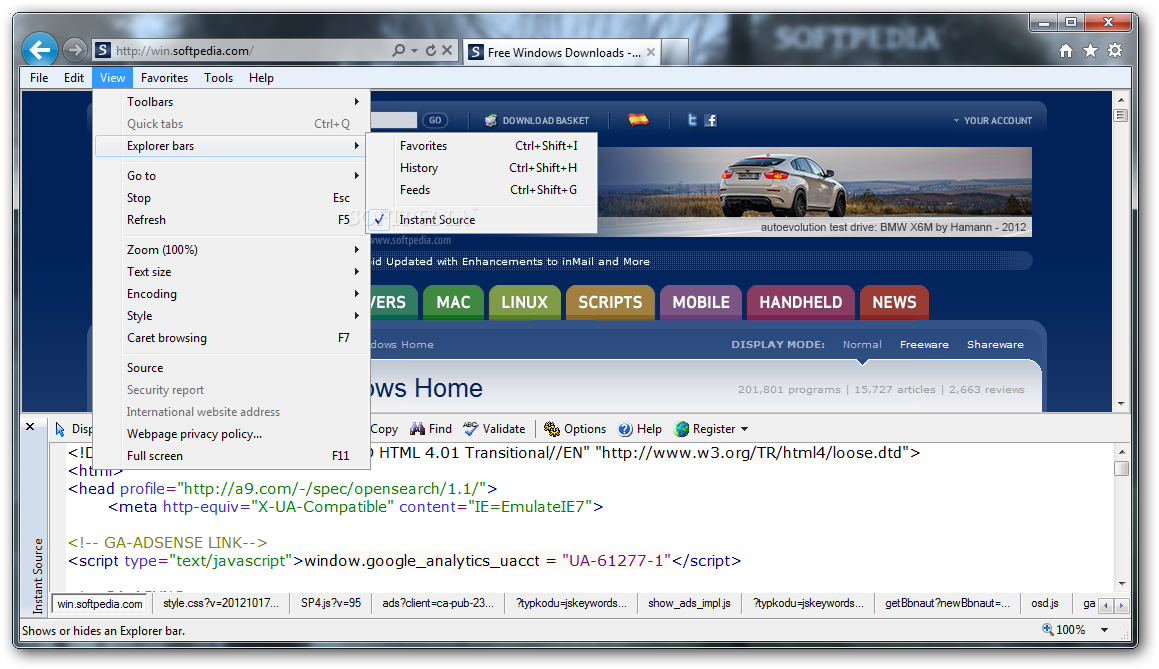This screenshot has height=669, width=1159.
Task: Click the Facebook icon on the page
Action: point(710,120)
